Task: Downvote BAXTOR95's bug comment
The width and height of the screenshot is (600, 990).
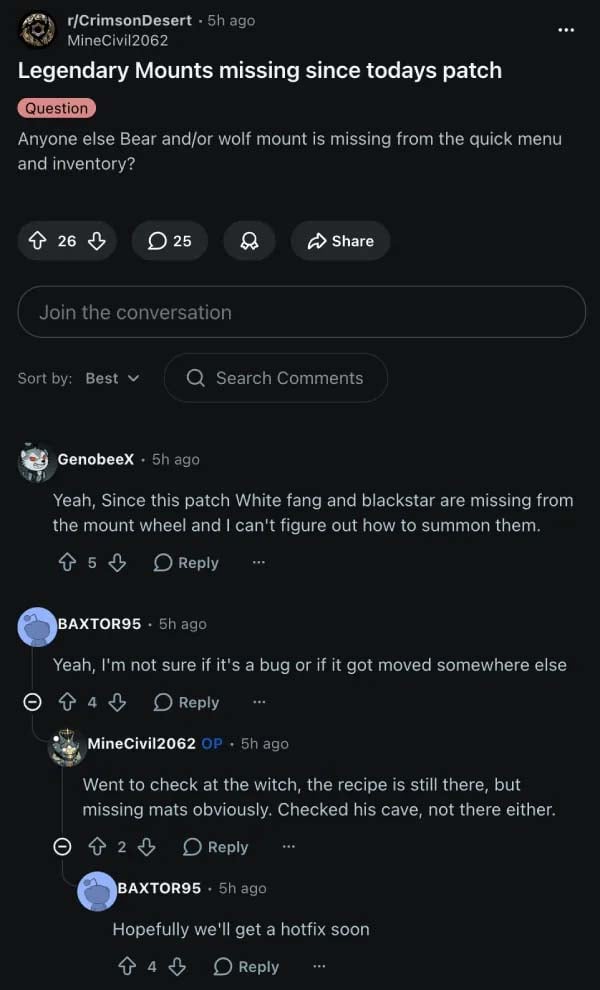Action: (x=119, y=702)
